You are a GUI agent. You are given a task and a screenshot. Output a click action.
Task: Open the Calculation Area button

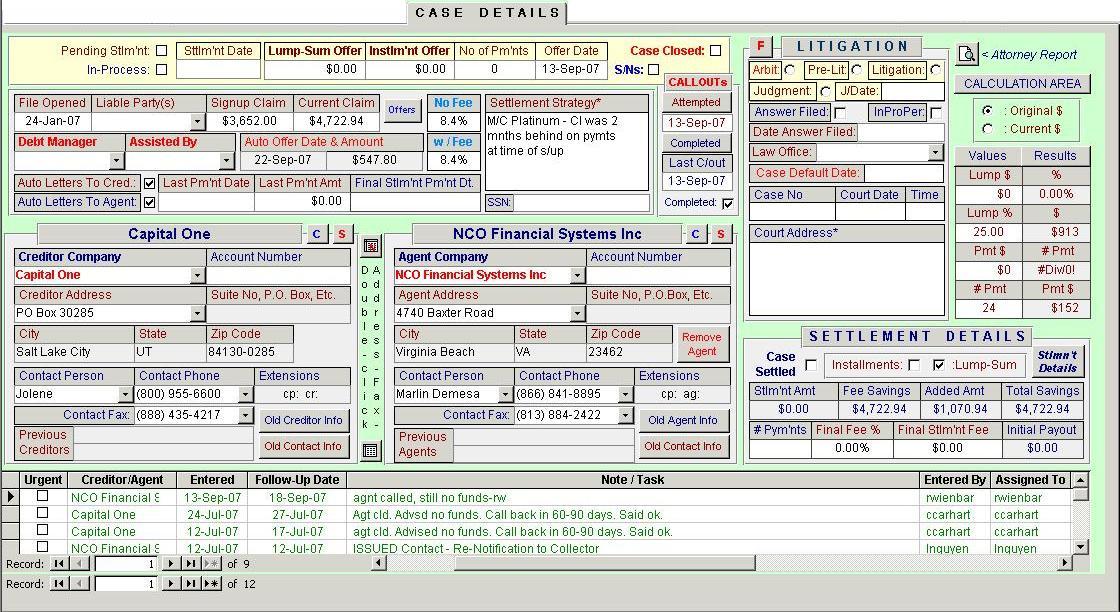click(1022, 84)
